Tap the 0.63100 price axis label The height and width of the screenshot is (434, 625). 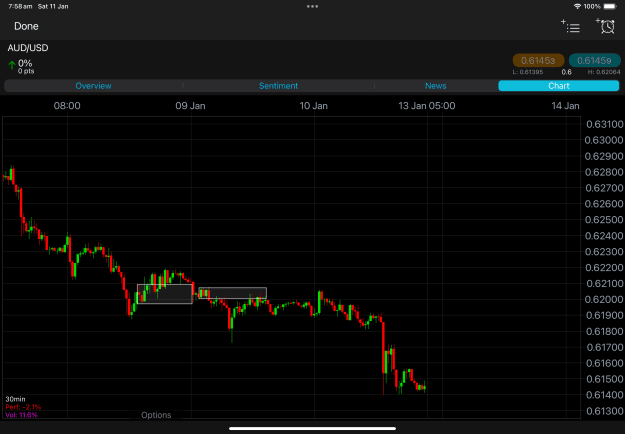(604, 124)
